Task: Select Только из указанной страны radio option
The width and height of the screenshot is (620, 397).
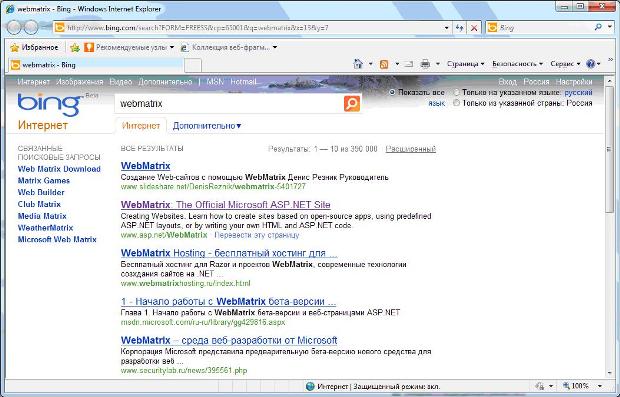Action: 457,103
